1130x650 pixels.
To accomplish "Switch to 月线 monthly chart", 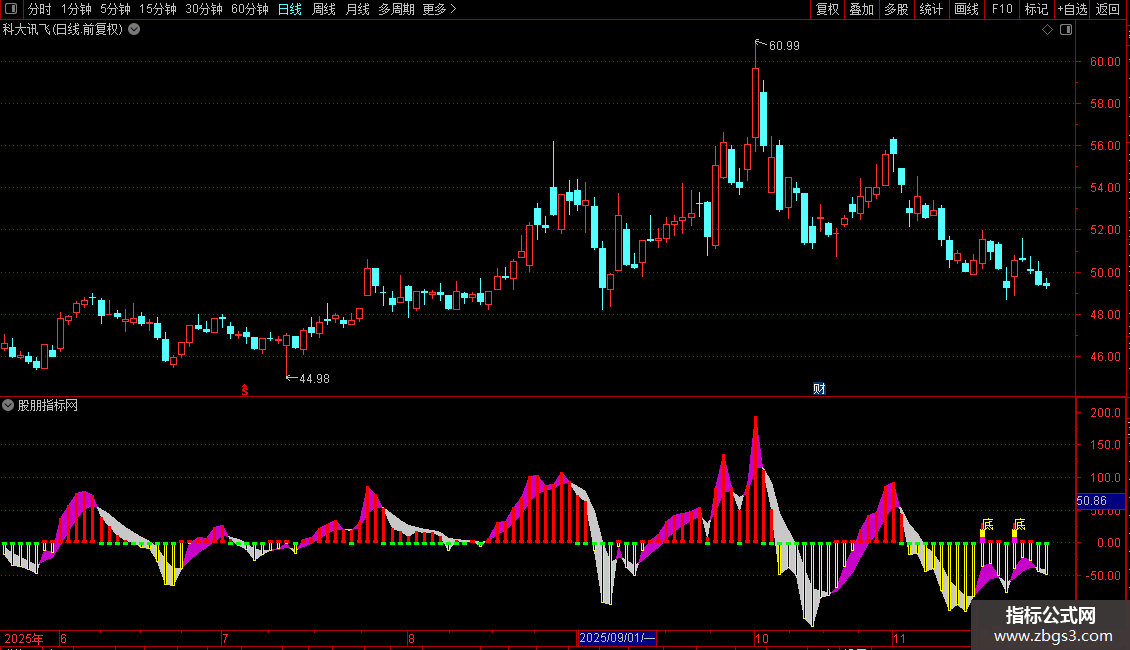I will [x=357, y=9].
